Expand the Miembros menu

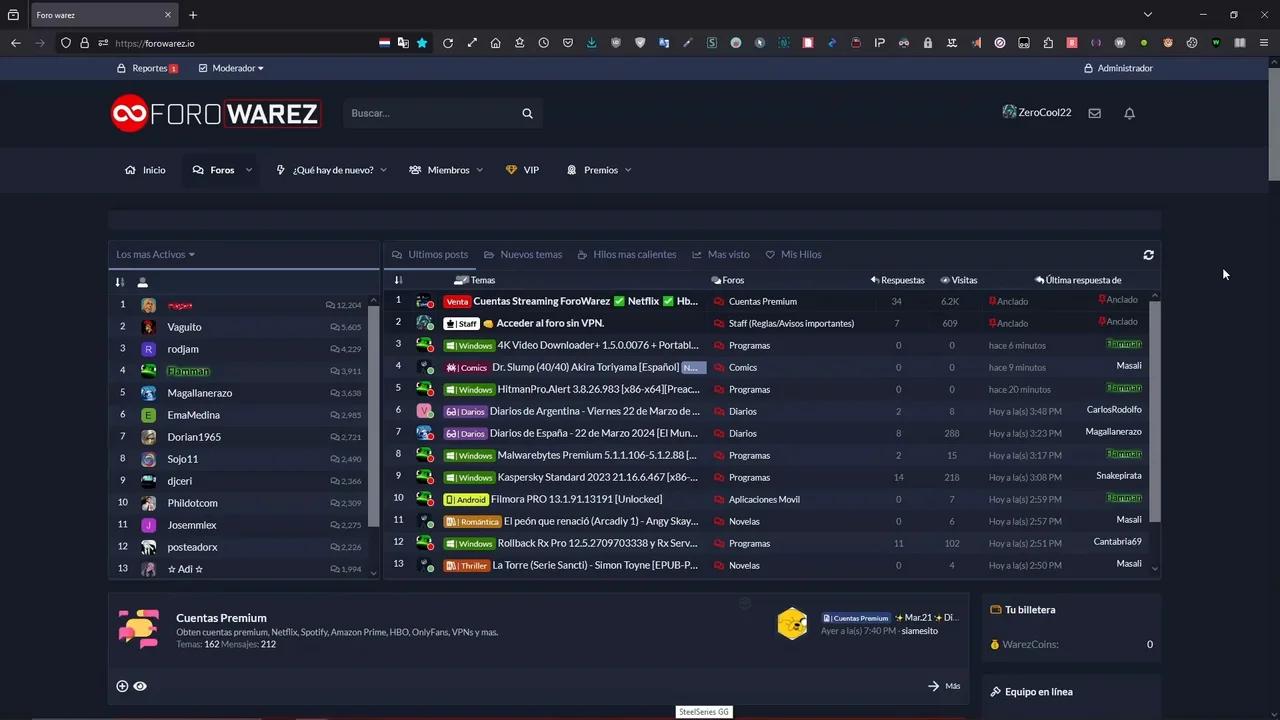(479, 170)
